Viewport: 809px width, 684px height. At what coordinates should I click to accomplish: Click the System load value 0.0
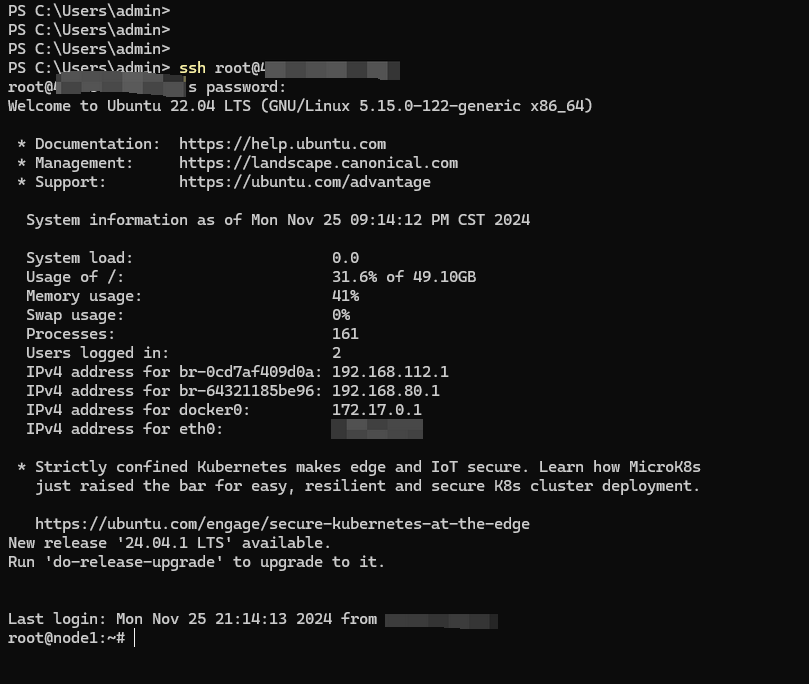click(x=345, y=258)
